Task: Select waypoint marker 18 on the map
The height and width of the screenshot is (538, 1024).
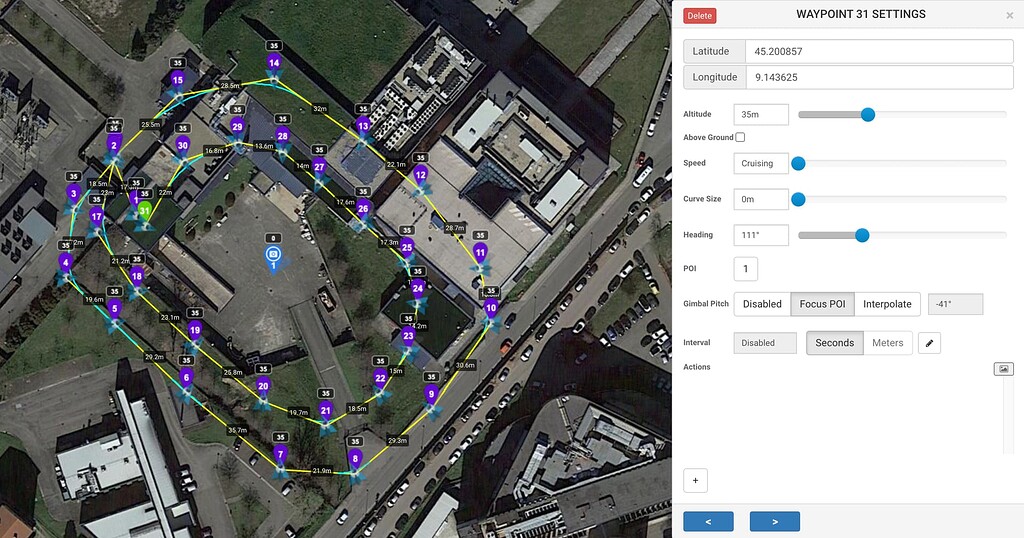Action: [x=136, y=277]
